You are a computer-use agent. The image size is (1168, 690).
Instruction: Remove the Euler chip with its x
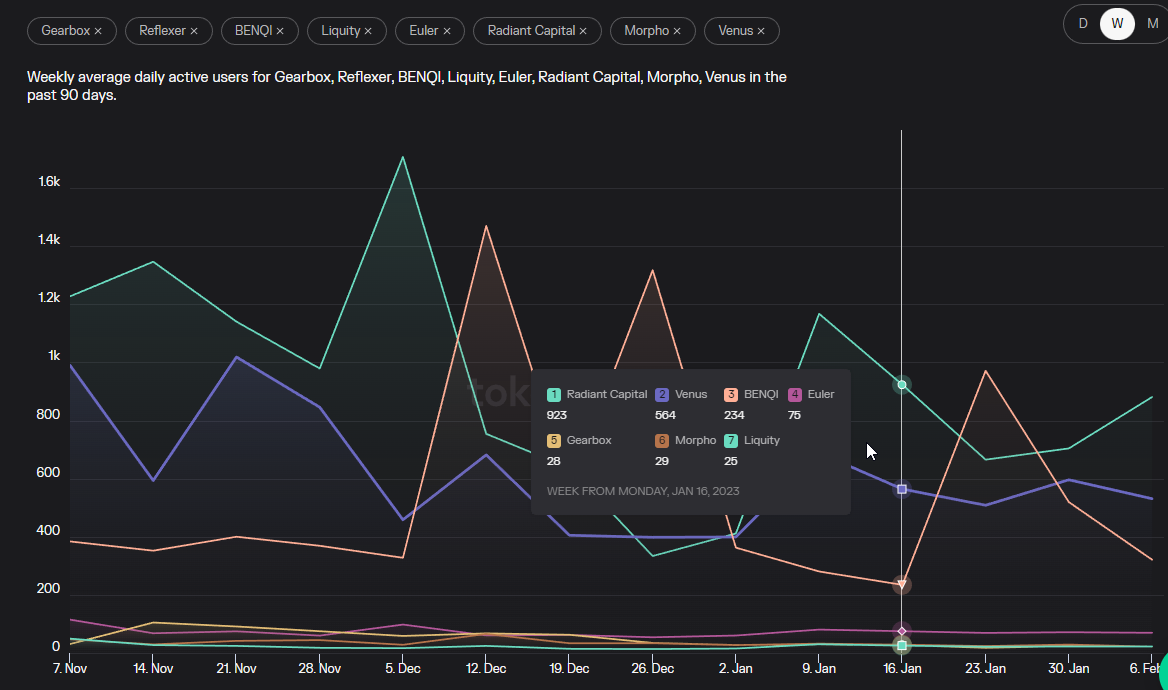point(447,31)
